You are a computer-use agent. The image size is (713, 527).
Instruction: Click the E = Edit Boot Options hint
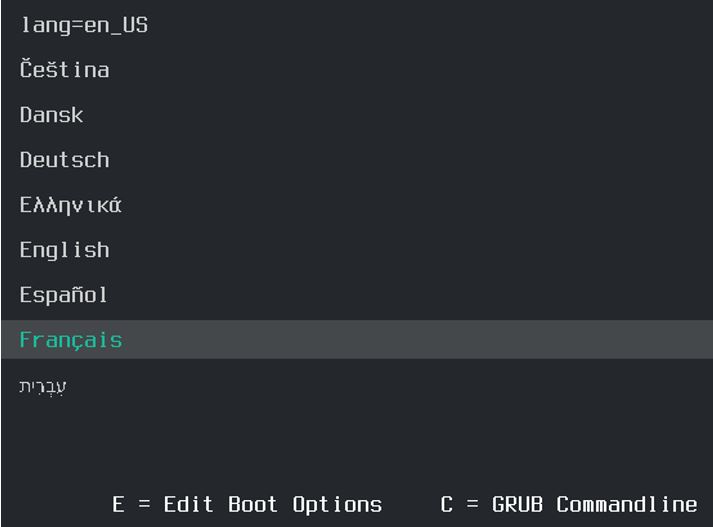click(x=246, y=504)
